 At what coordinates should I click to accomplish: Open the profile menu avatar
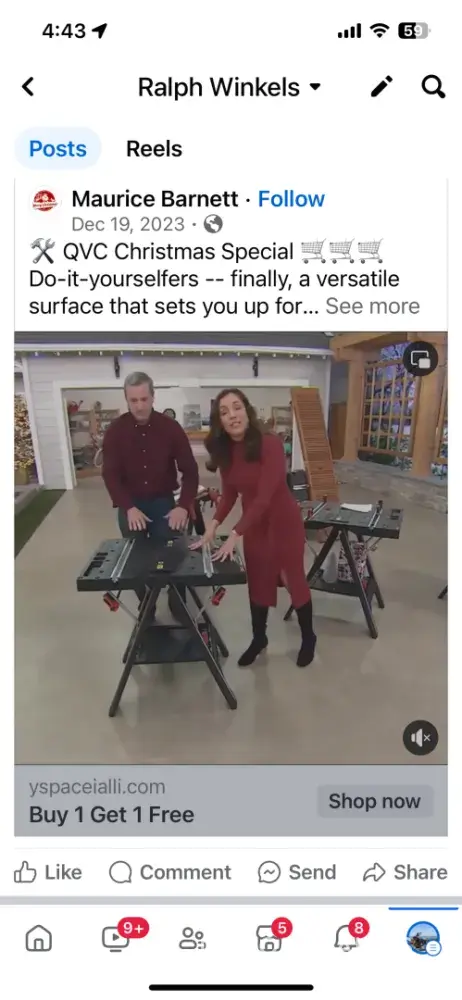tap(423, 938)
